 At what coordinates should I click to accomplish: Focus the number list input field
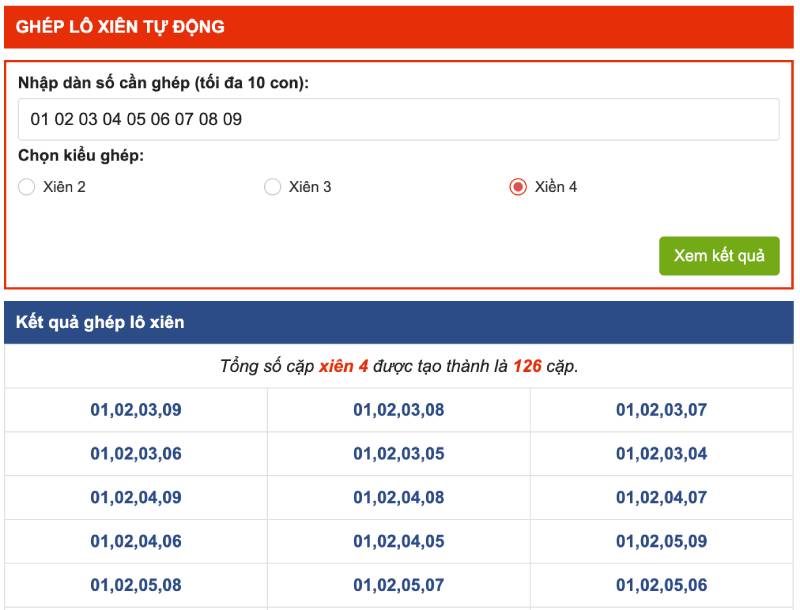tap(398, 119)
